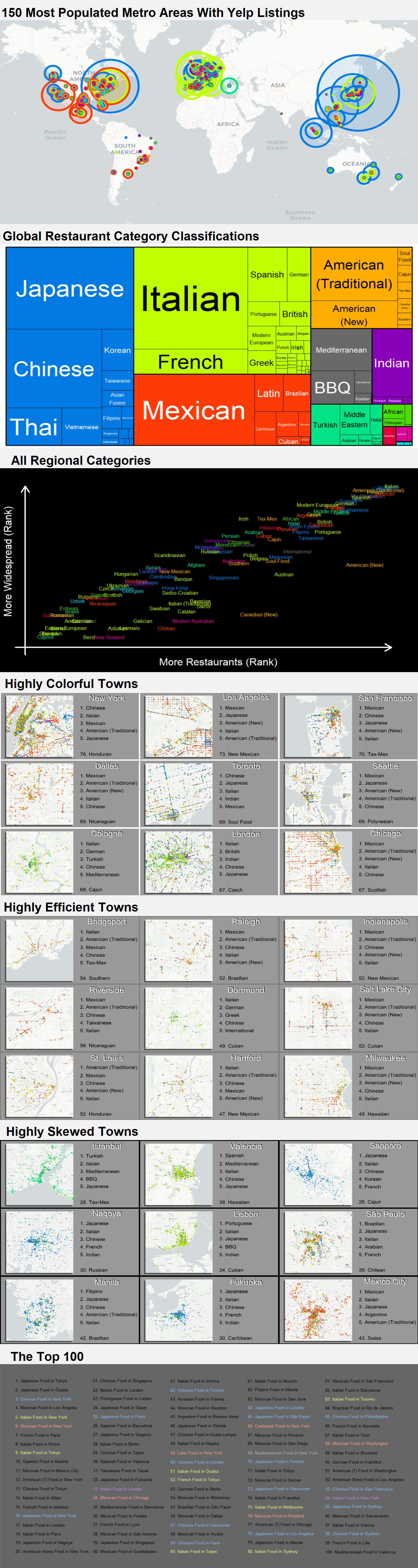Open the New York restaurant map thumbnail
This screenshot has height=1568, width=418.
tap(39, 726)
